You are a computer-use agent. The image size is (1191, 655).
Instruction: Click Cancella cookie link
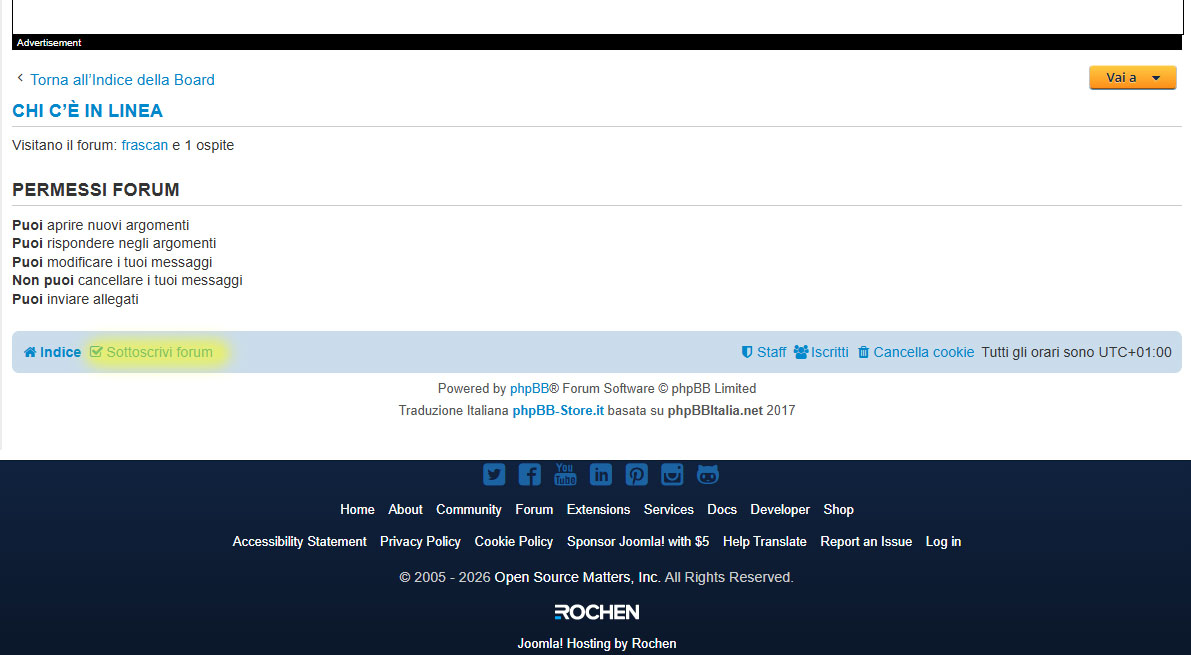916,352
